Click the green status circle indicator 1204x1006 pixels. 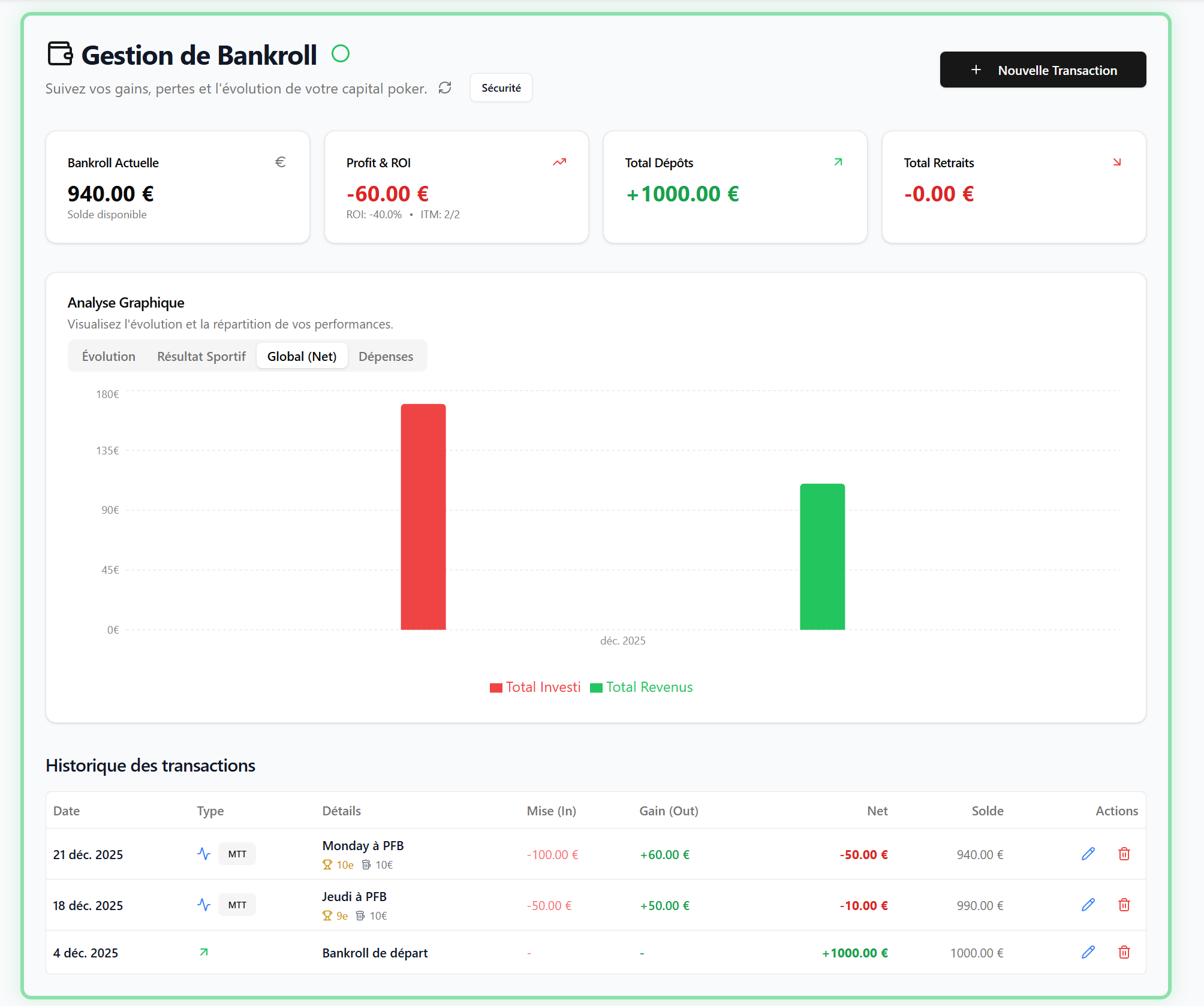click(341, 54)
